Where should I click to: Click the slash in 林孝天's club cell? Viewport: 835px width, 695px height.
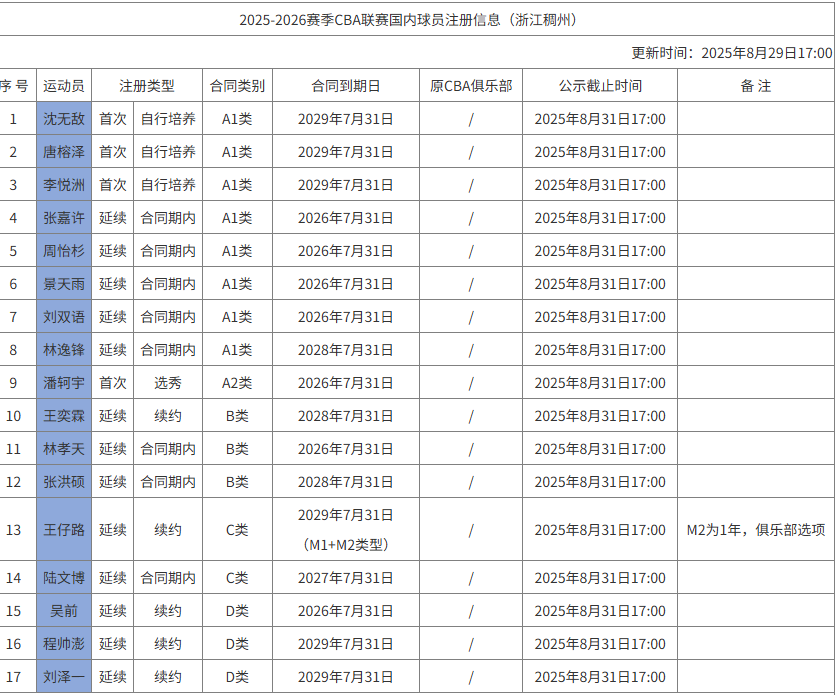point(471,449)
